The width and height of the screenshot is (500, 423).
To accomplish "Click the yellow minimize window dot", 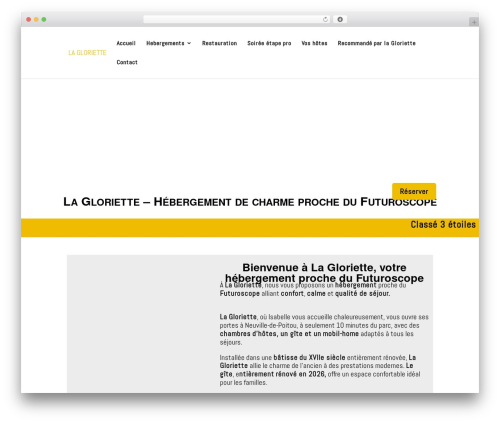I will click(36, 20).
